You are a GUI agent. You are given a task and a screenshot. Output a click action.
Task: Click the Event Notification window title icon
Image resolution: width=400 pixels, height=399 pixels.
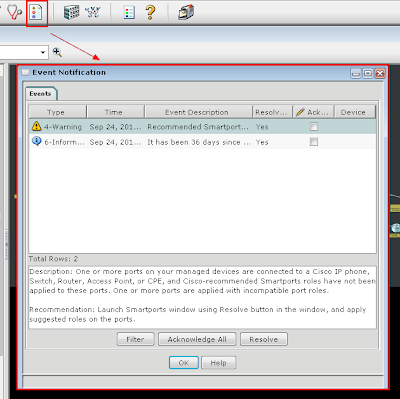[x=25, y=72]
